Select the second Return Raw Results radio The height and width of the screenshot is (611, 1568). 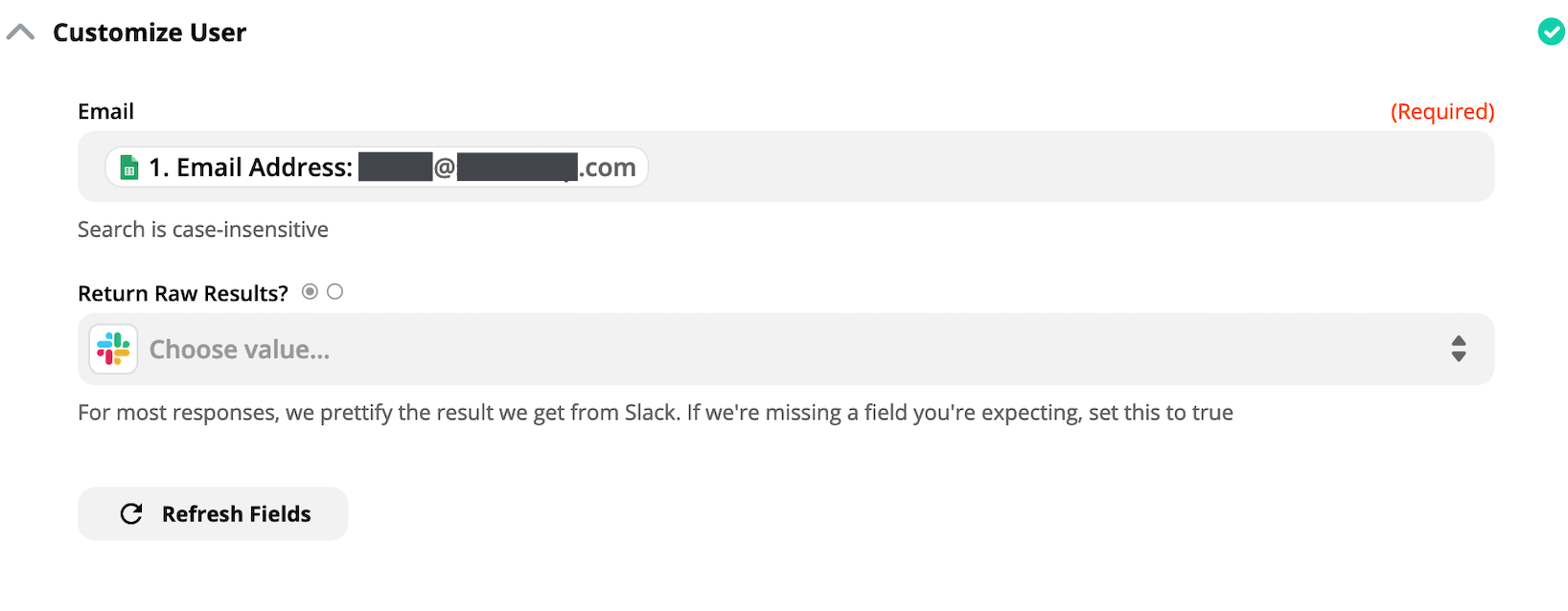pos(334,292)
